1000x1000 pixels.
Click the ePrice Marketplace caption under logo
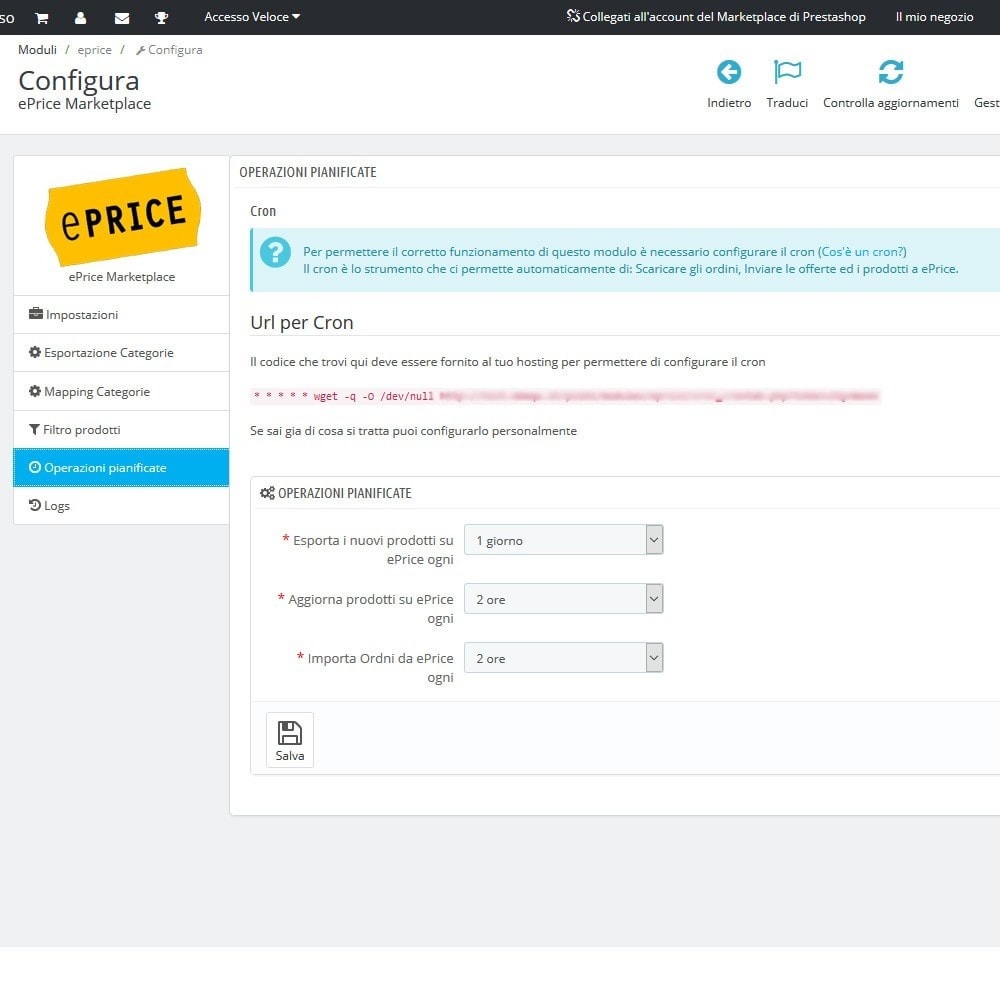[122, 277]
